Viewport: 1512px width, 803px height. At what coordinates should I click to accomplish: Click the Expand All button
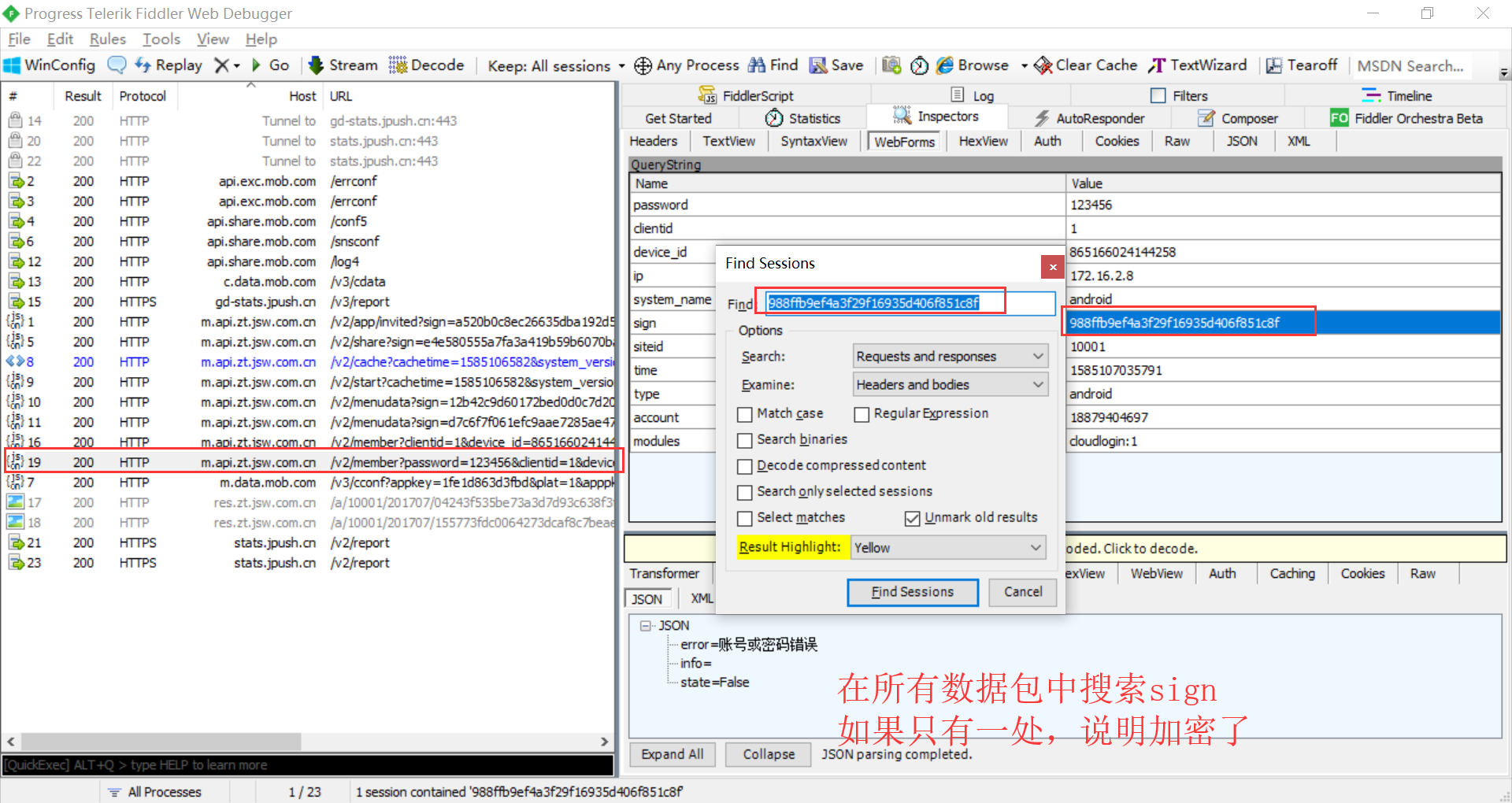point(673,754)
